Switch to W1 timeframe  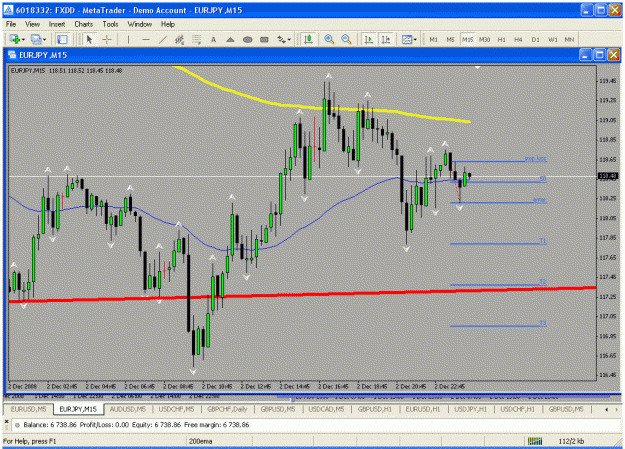[552, 39]
